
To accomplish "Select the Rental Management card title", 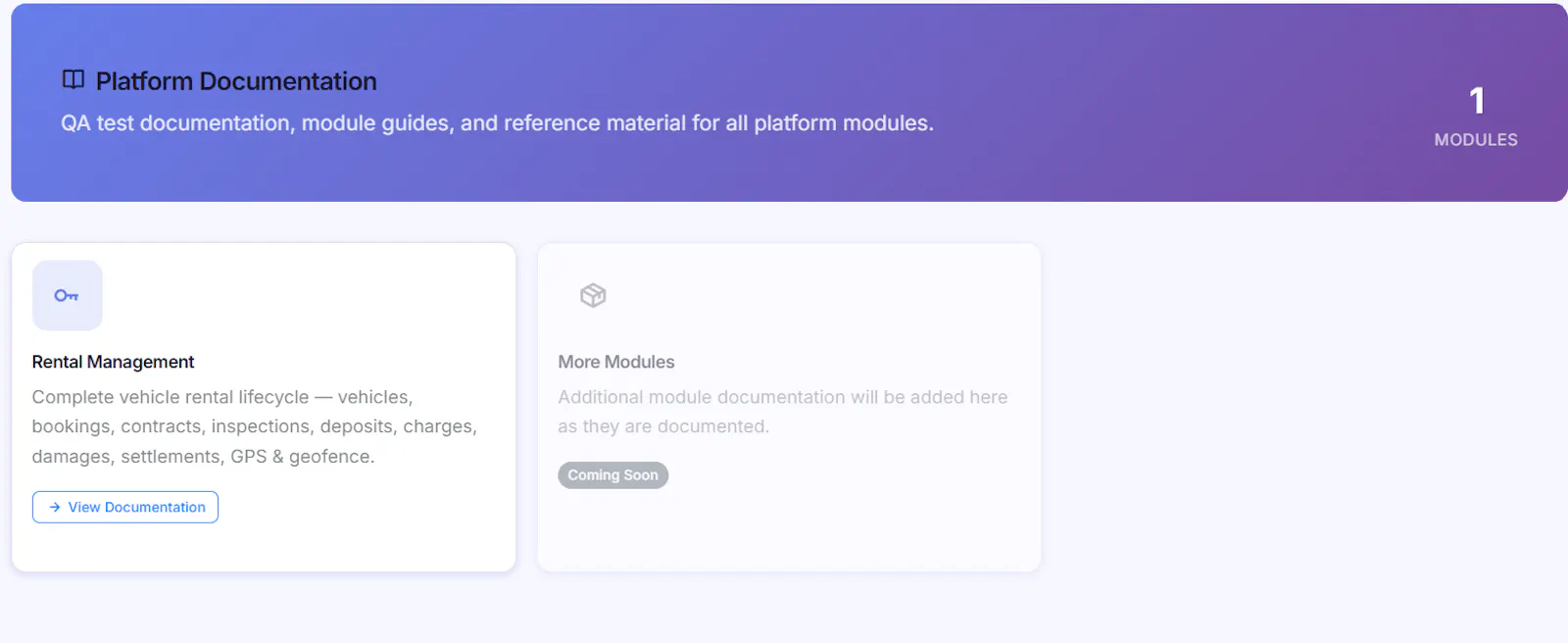I will click(x=113, y=362).
